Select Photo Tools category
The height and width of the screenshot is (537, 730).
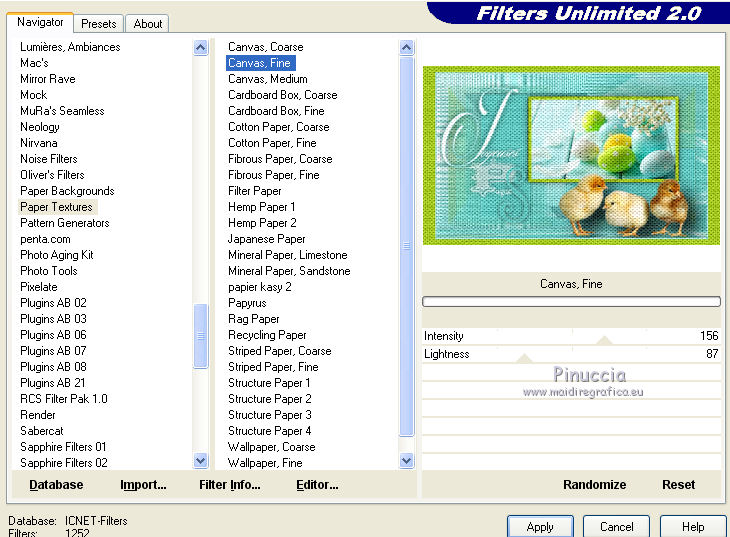48,271
